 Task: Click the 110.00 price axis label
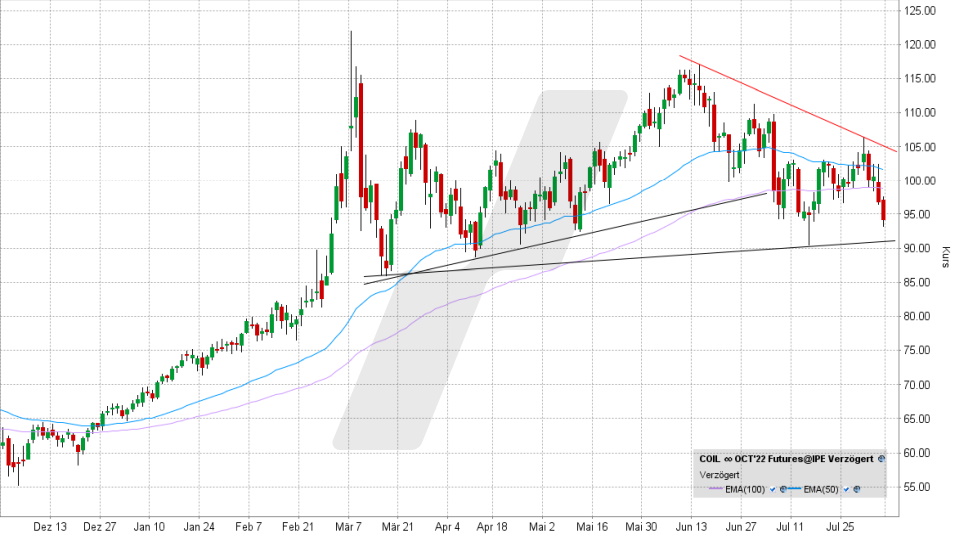pyautogui.click(x=920, y=113)
